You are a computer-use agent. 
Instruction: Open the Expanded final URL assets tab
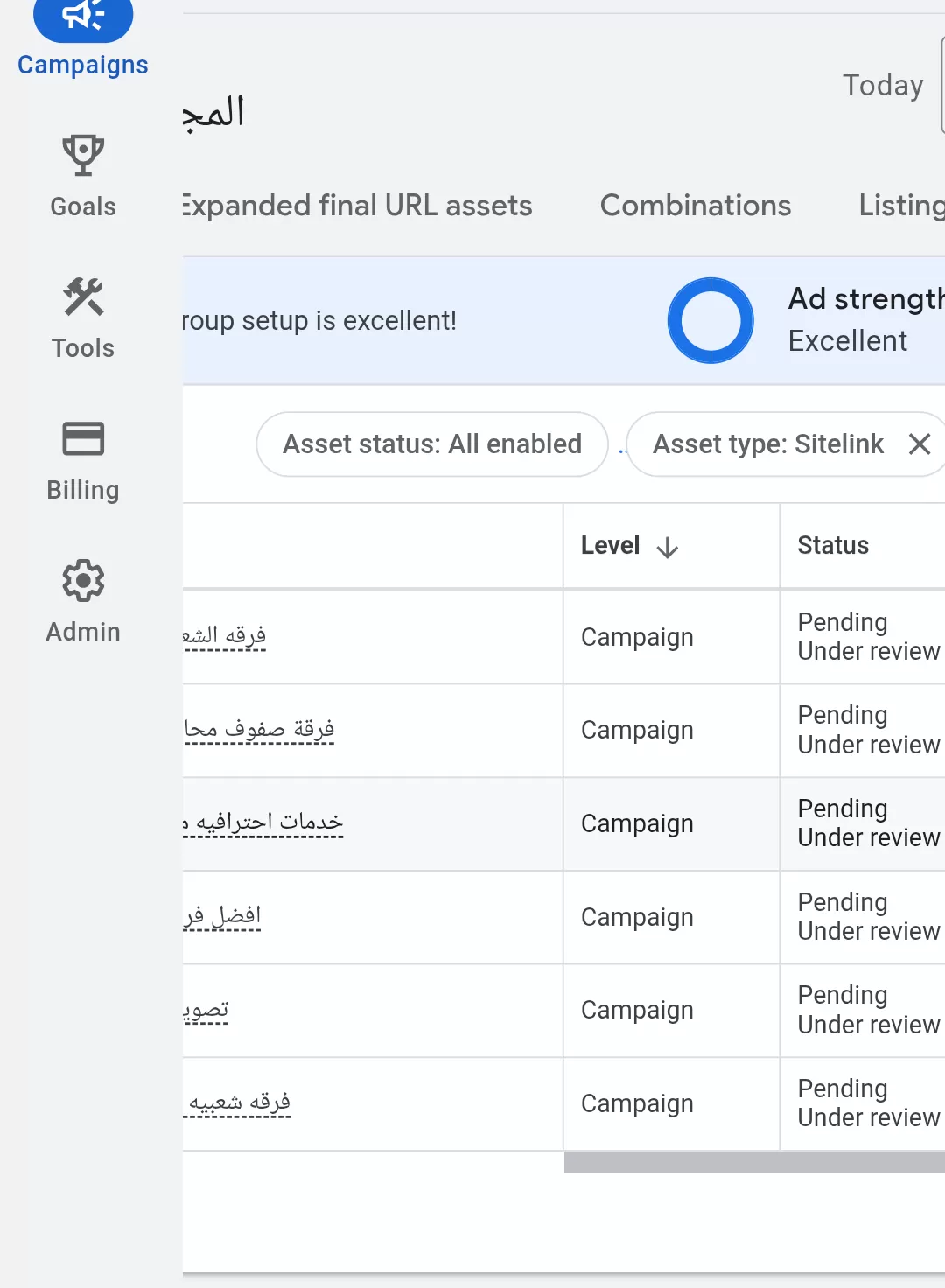pyautogui.click(x=354, y=206)
